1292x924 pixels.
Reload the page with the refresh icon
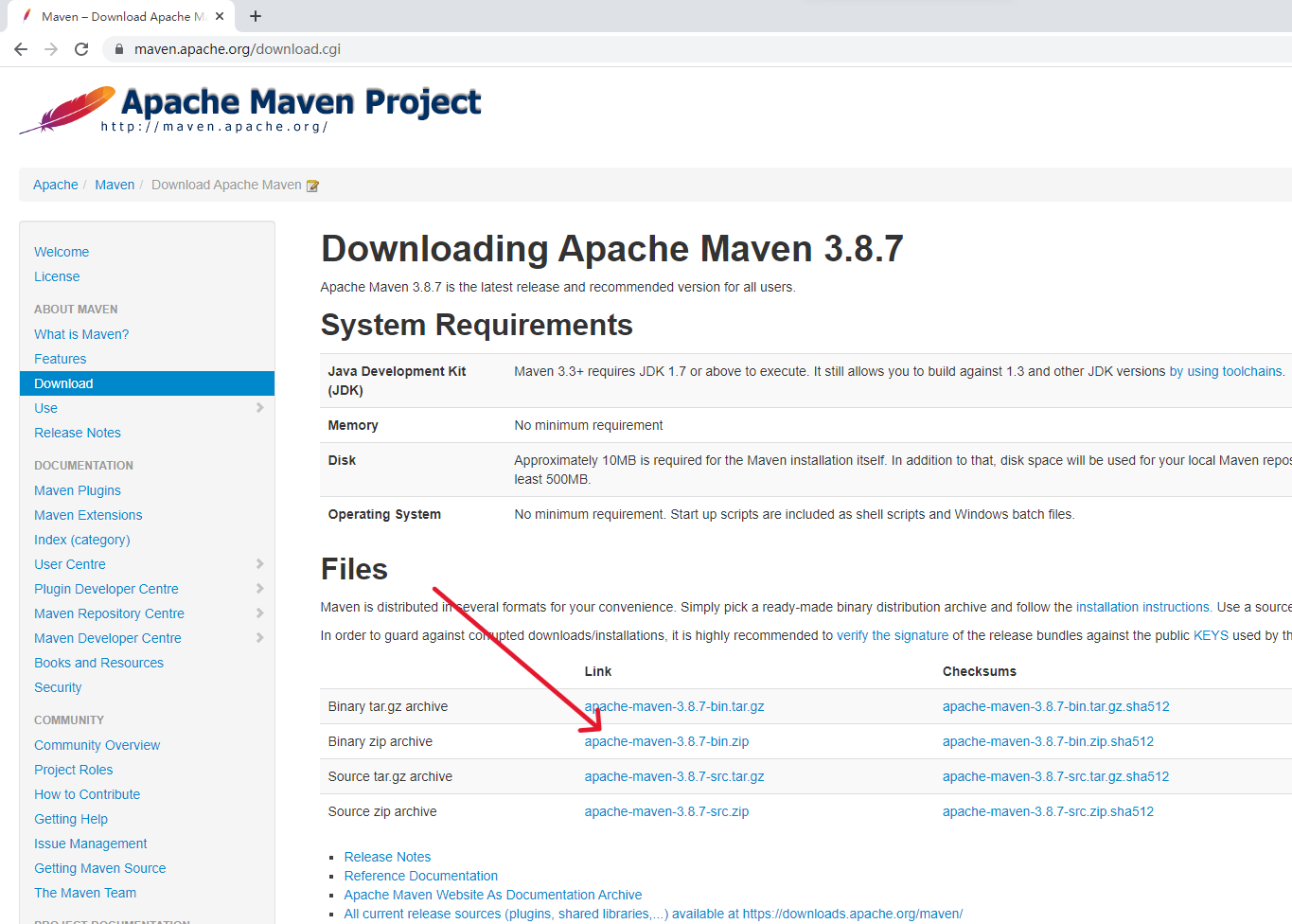tap(81, 49)
